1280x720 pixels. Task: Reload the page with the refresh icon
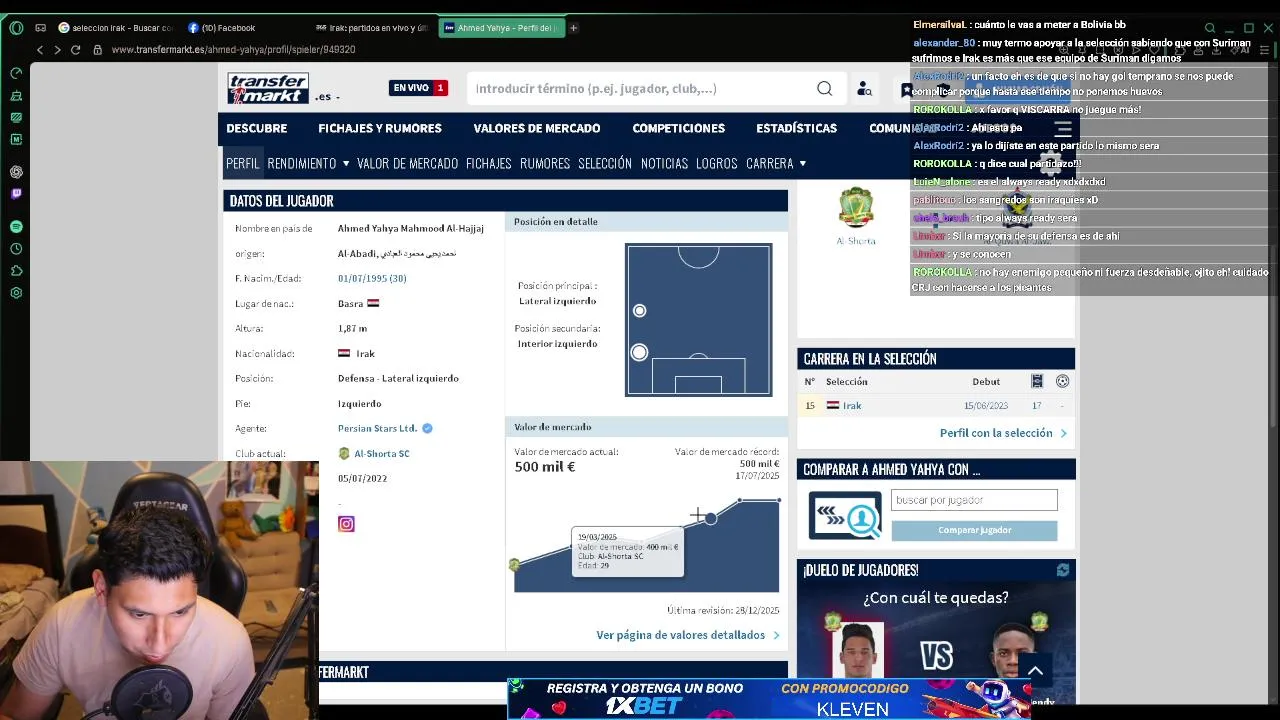click(75, 50)
